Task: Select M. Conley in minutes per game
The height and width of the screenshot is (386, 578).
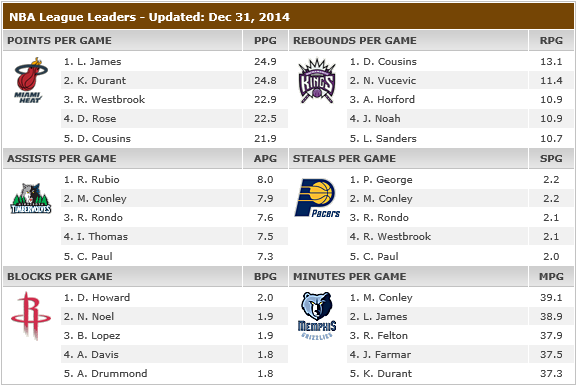Action: tap(381, 298)
